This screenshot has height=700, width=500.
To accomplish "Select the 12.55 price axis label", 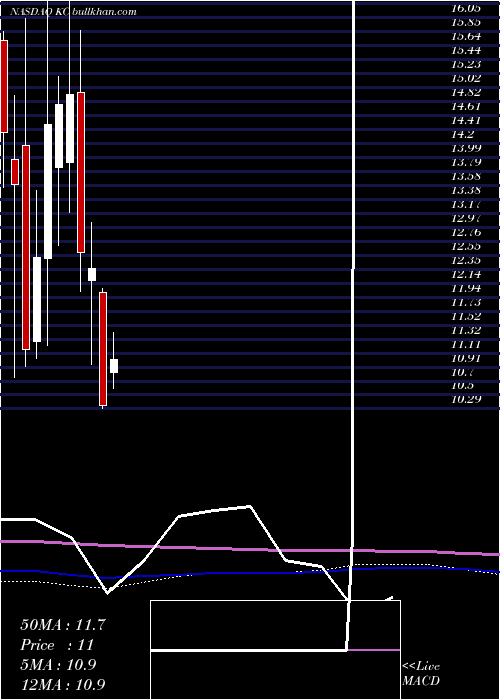I will coord(466,246).
